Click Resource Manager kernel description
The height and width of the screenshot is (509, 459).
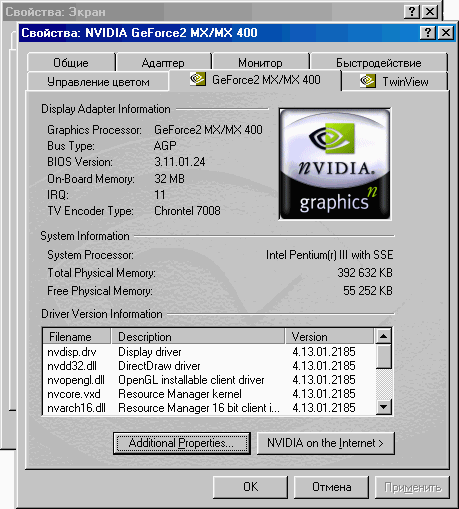point(180,394)
